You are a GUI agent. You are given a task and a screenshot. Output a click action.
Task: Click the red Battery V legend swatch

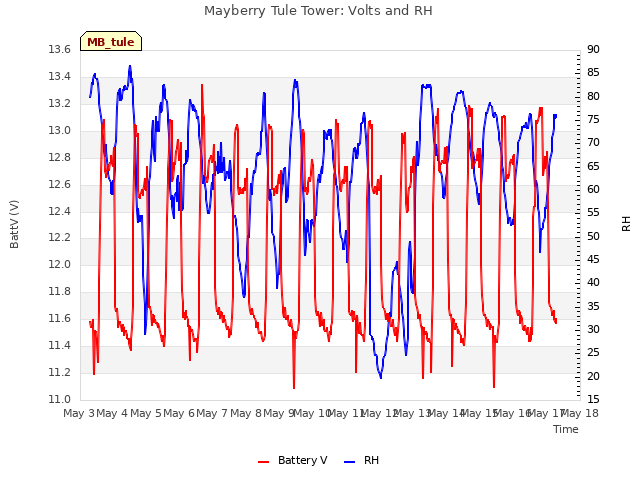(x=264, y=462)
